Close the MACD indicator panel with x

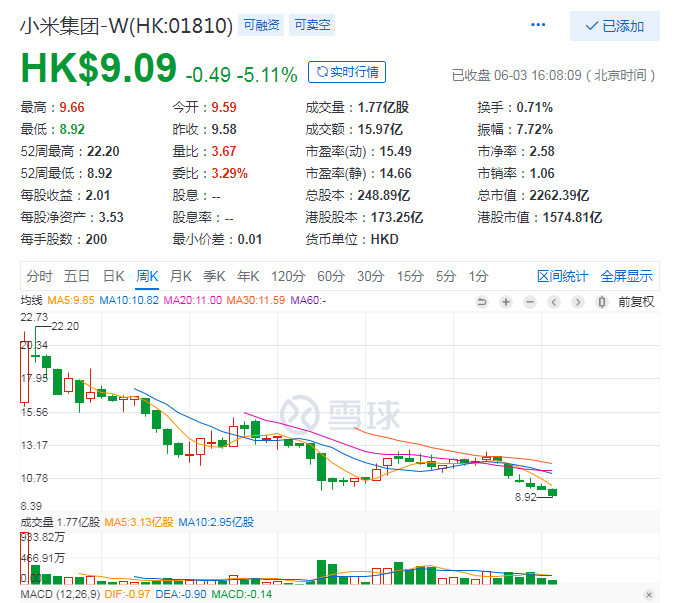coord(649,595)
